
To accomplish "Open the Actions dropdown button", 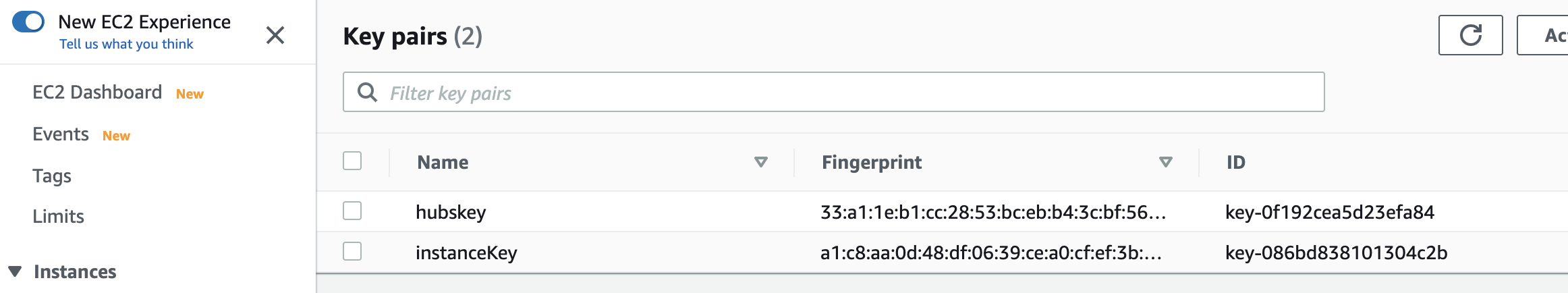I will [x=1543, y=35].
